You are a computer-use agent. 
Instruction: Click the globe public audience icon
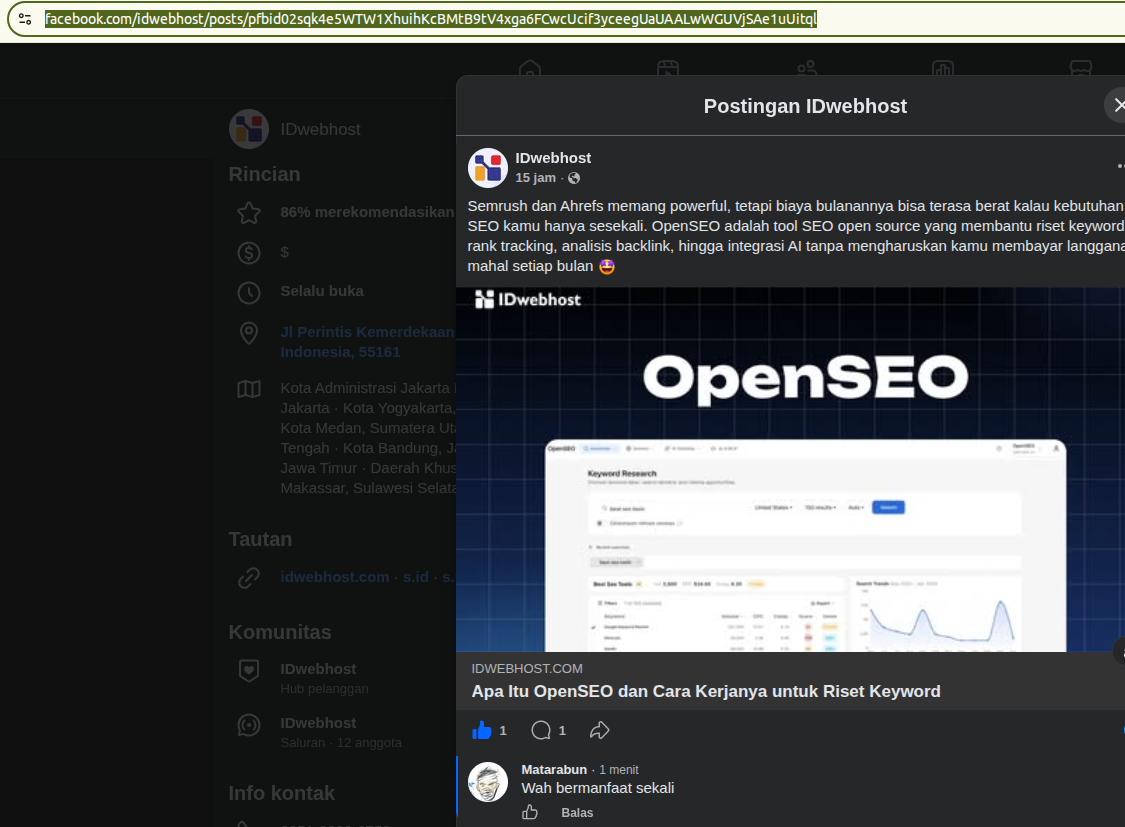pos(574,178)
